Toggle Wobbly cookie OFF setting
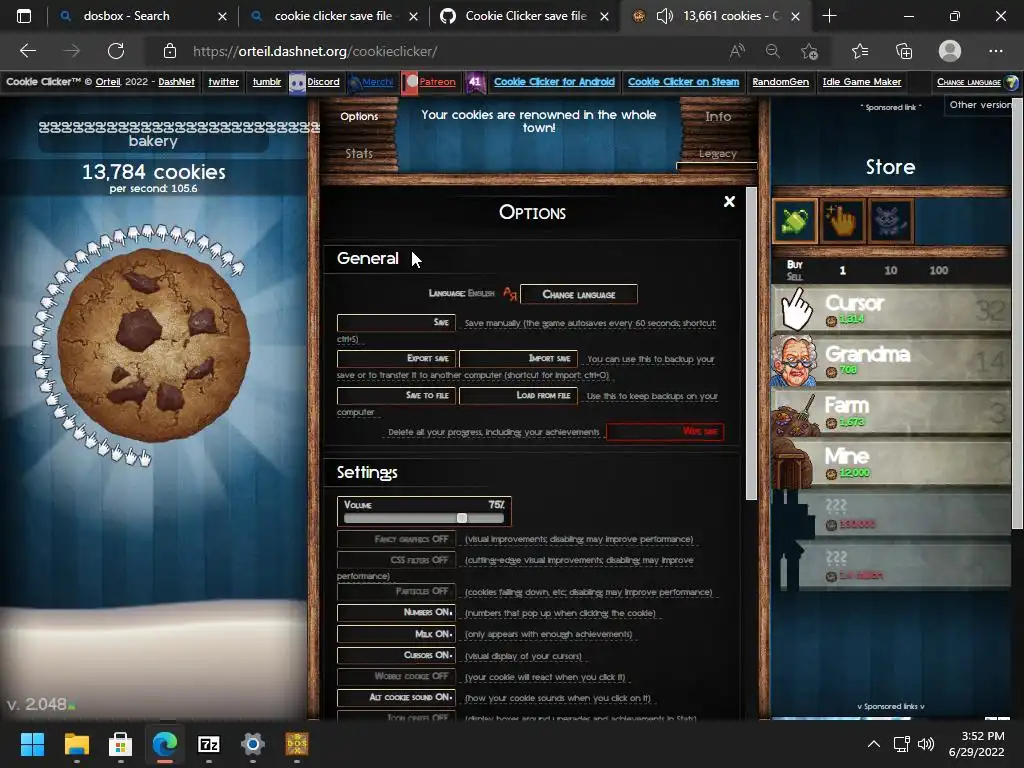The image size is (1024, 768). (x=396, y=677)
